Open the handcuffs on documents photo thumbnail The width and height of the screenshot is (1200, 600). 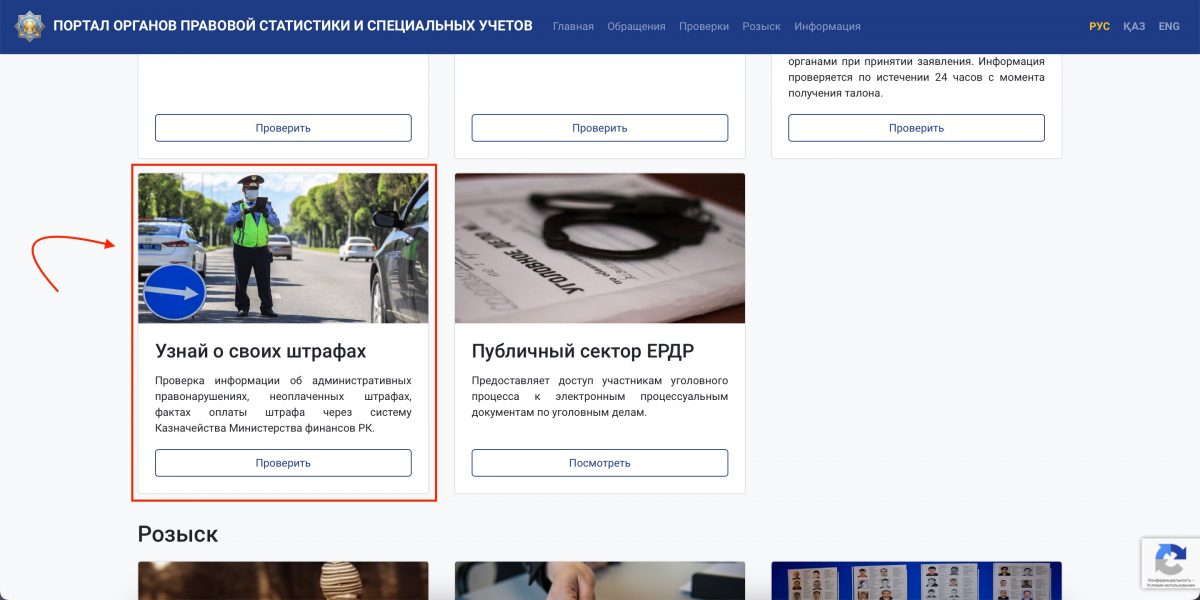(x=600, y=248)
